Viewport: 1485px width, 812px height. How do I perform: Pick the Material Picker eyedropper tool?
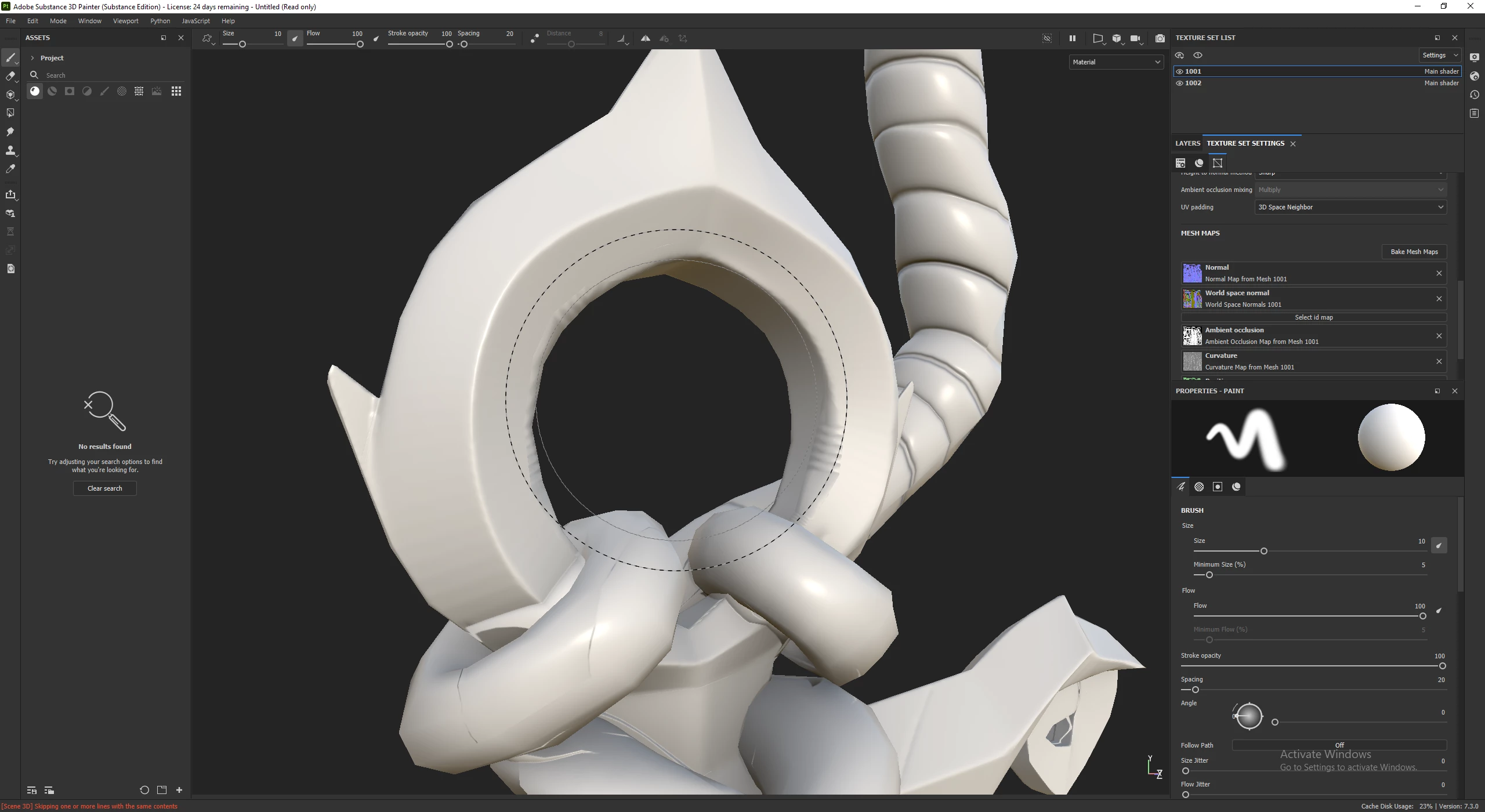10,169
